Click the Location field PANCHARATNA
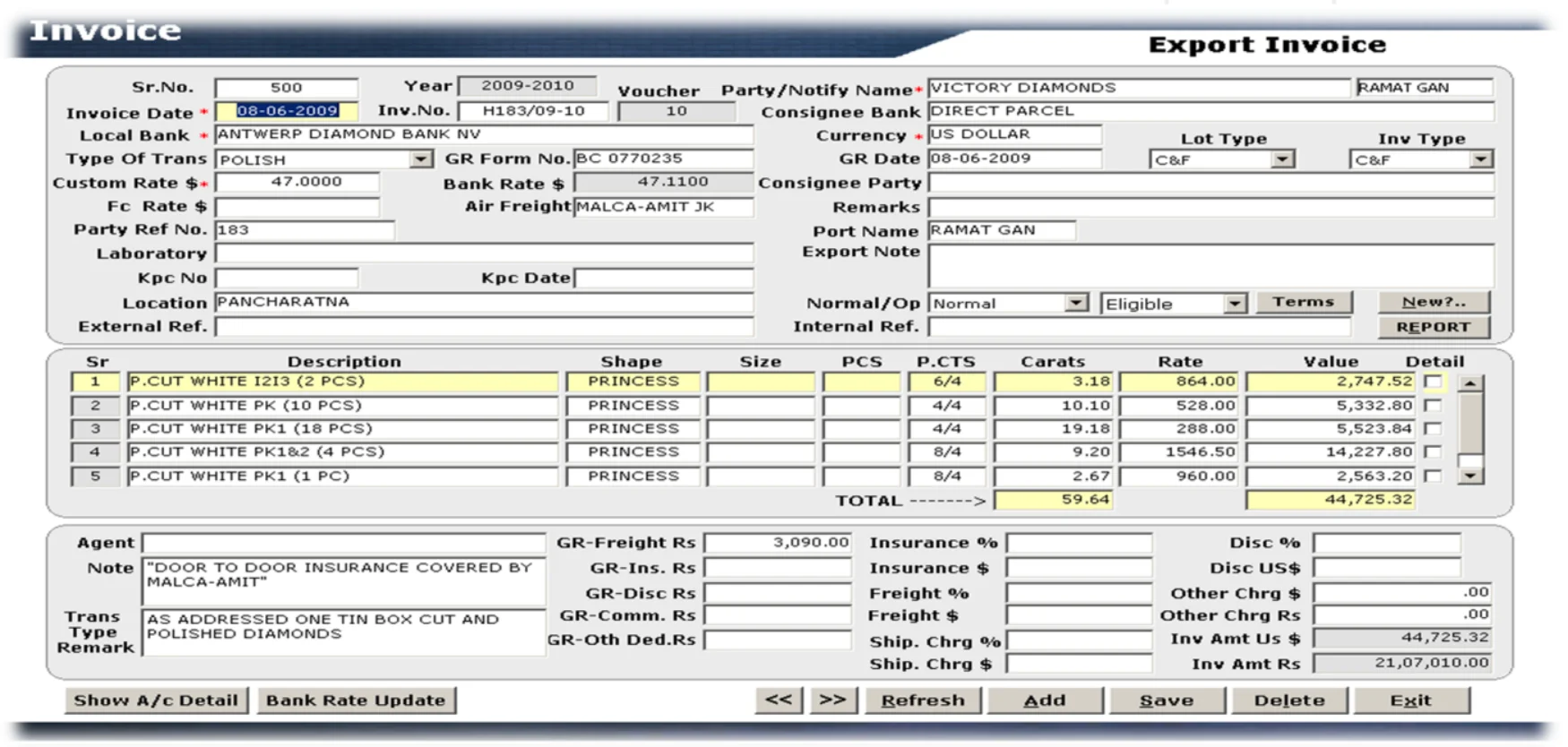The width and height of the screenshot is (1568, 747). pos(484,303)
